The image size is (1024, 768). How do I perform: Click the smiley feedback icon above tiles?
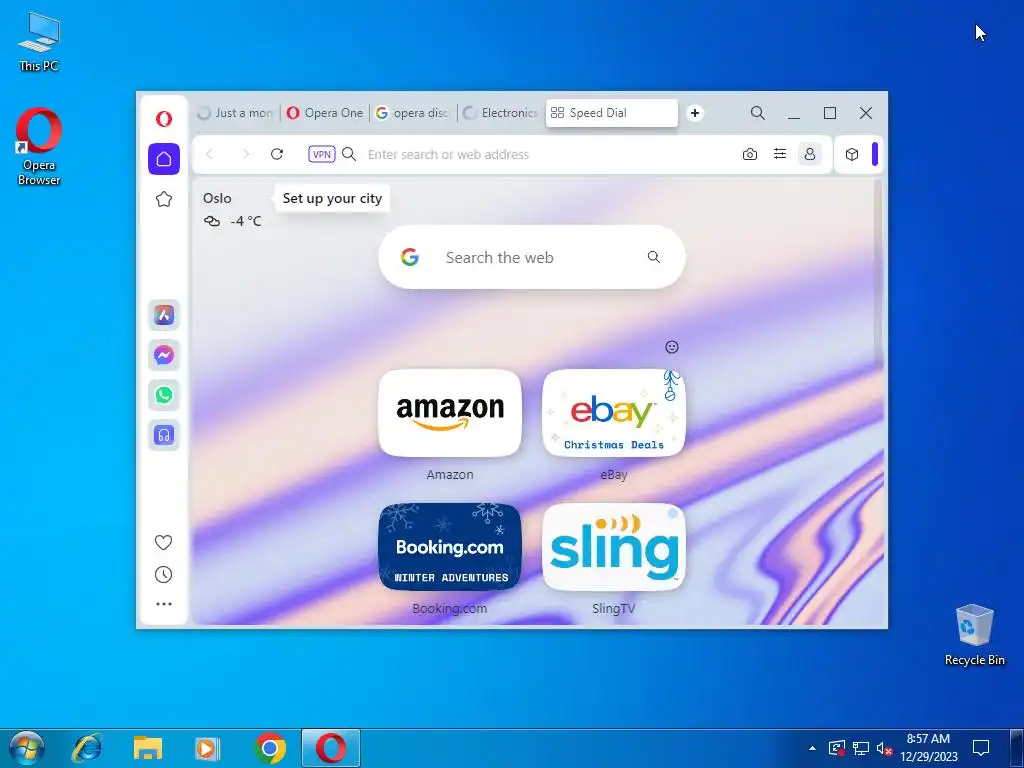click(x=672, y=347)
